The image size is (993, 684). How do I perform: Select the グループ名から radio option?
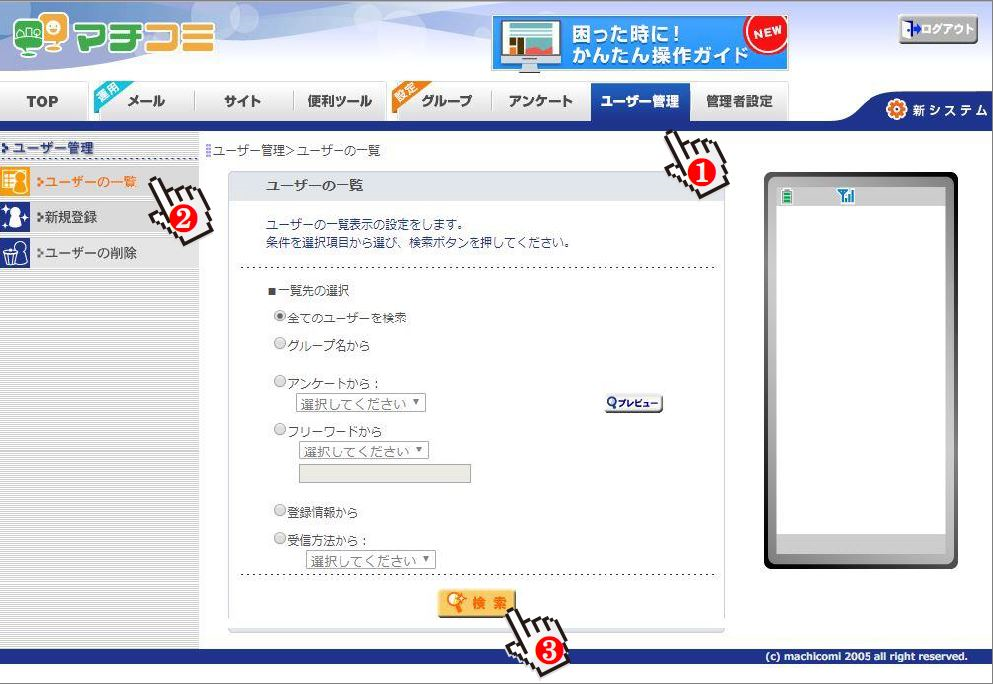tap(280, 345)
